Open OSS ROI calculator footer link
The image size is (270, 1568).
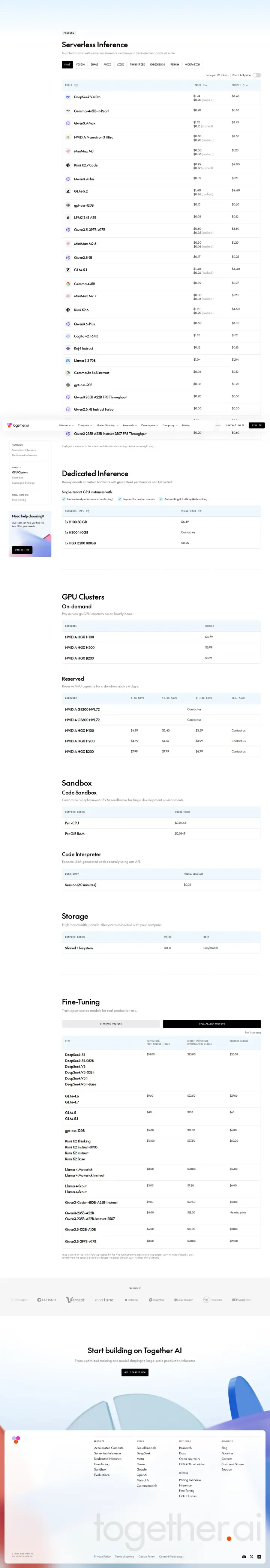tap(192, 1465)
